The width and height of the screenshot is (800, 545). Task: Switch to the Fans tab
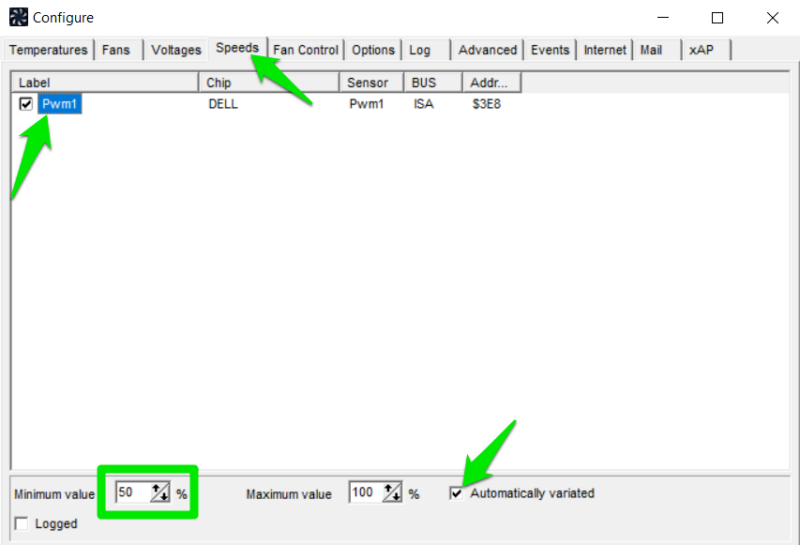tap(116, 50)
